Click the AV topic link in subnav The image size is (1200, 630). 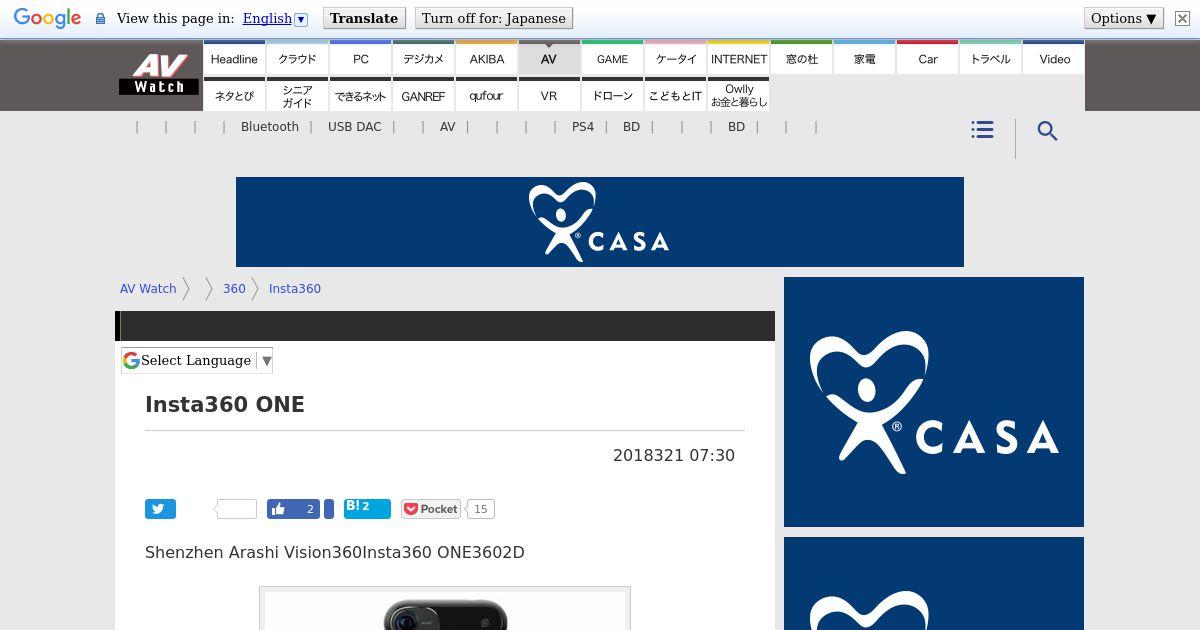pos(447,127)
